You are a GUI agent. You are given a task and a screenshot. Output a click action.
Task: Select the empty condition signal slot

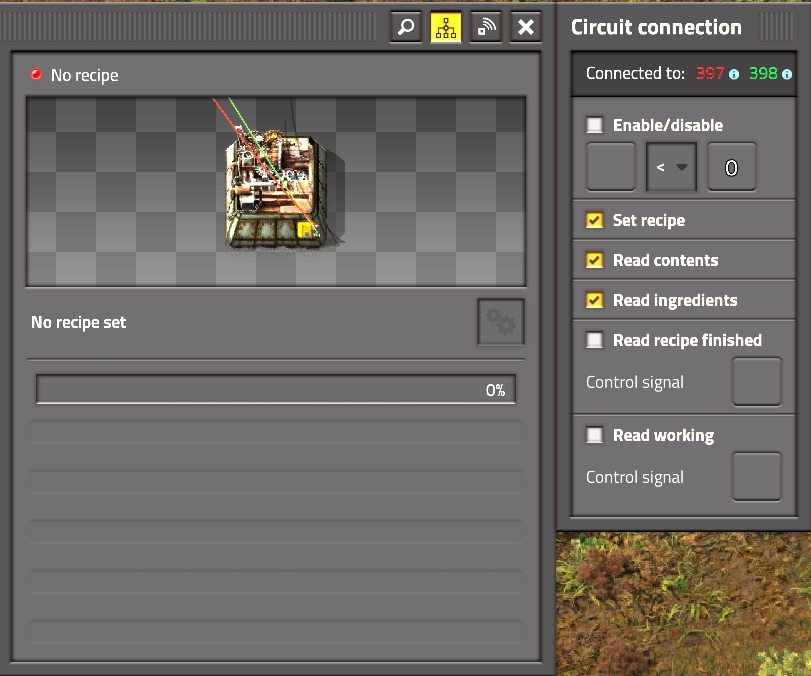(x=611, y=167)
